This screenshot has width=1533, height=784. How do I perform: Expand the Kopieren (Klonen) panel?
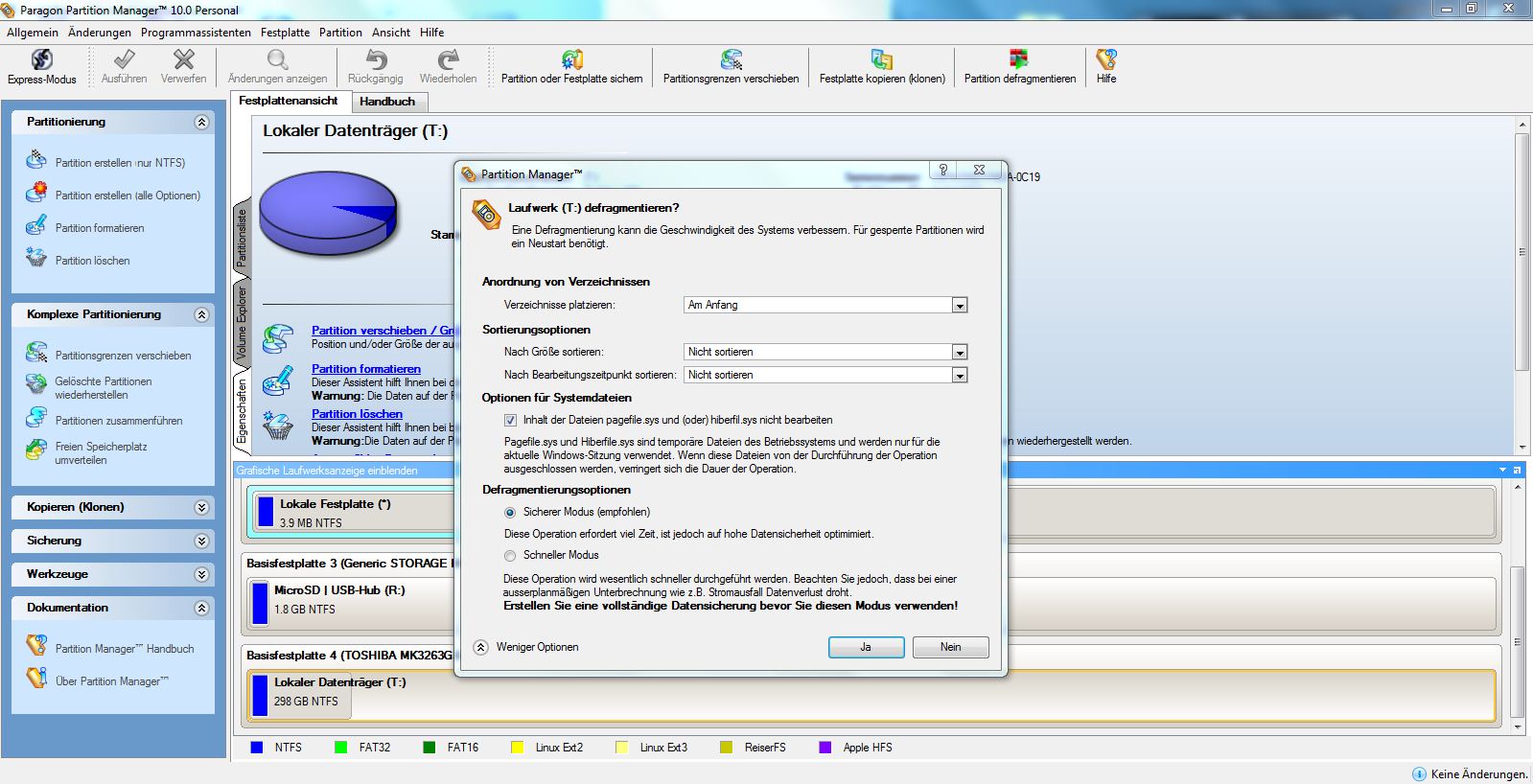[x=201, y=507]
